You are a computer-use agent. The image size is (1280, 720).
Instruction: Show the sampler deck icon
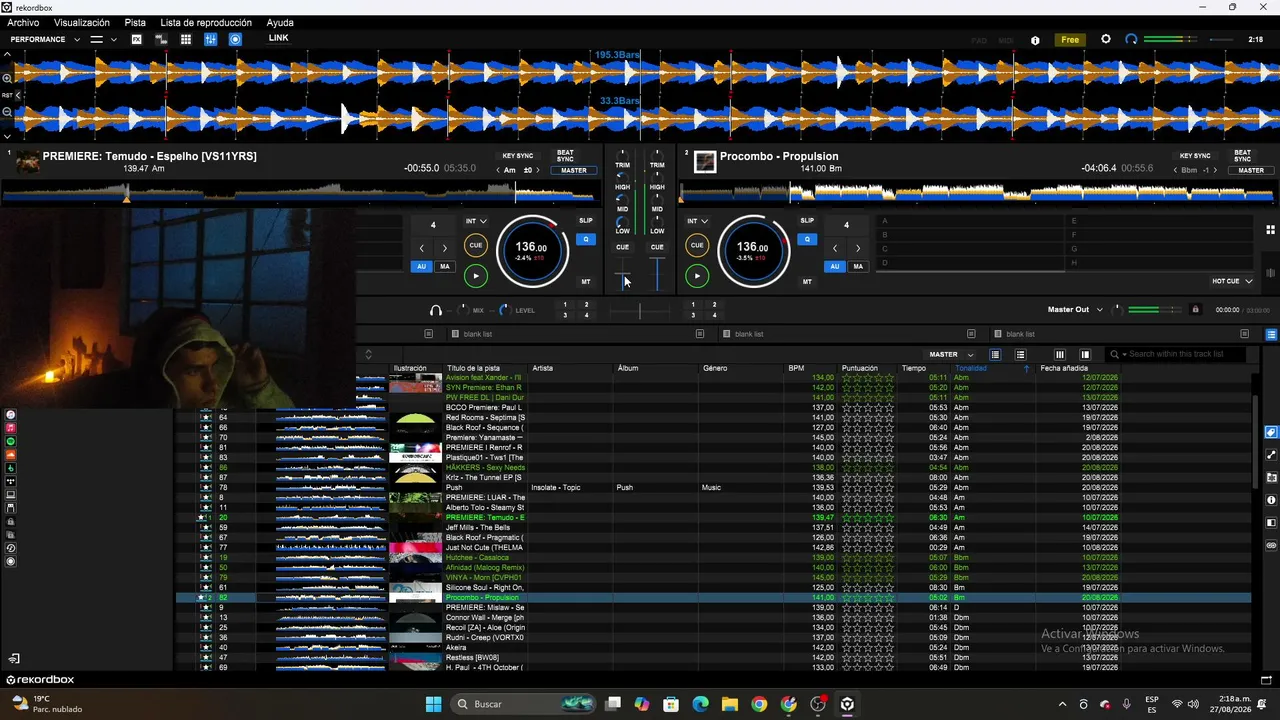pyautogui.click(x=161, y=39)
